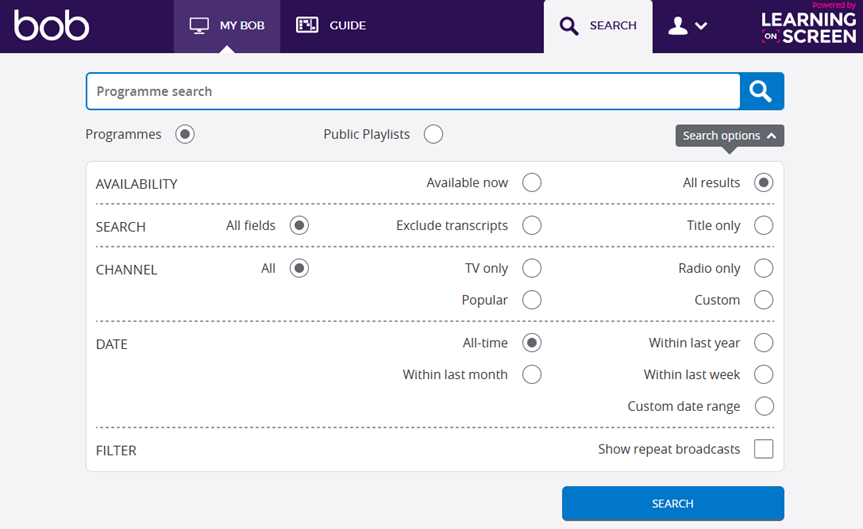
Task: Choose Title only search option
Action: pyautogui.click(x=764, y=226)
